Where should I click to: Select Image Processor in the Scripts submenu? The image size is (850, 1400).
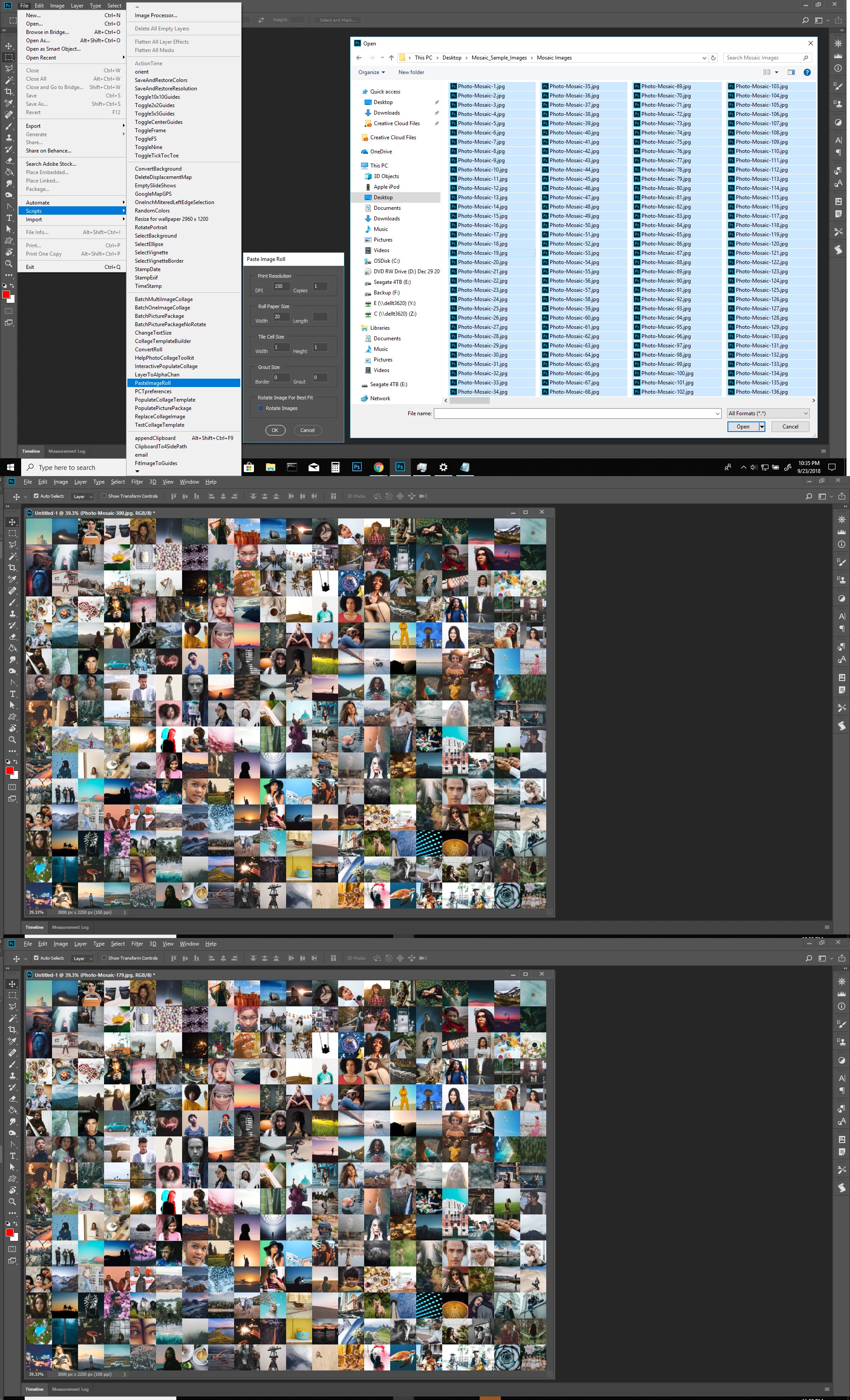tap(156, 15)
